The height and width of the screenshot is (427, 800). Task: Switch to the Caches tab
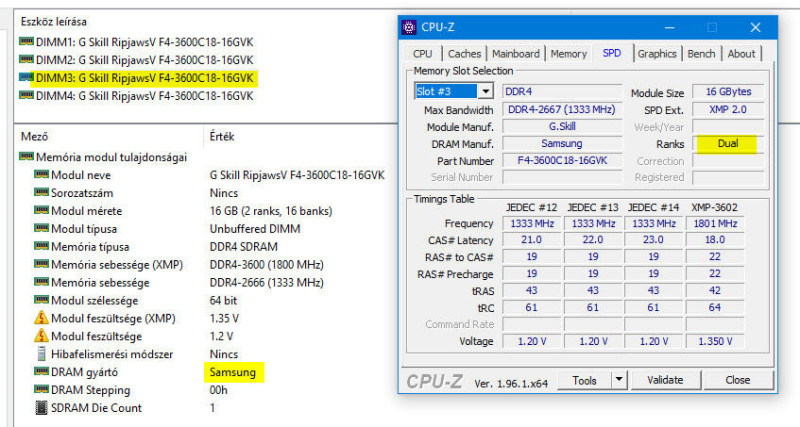[464, 54]
